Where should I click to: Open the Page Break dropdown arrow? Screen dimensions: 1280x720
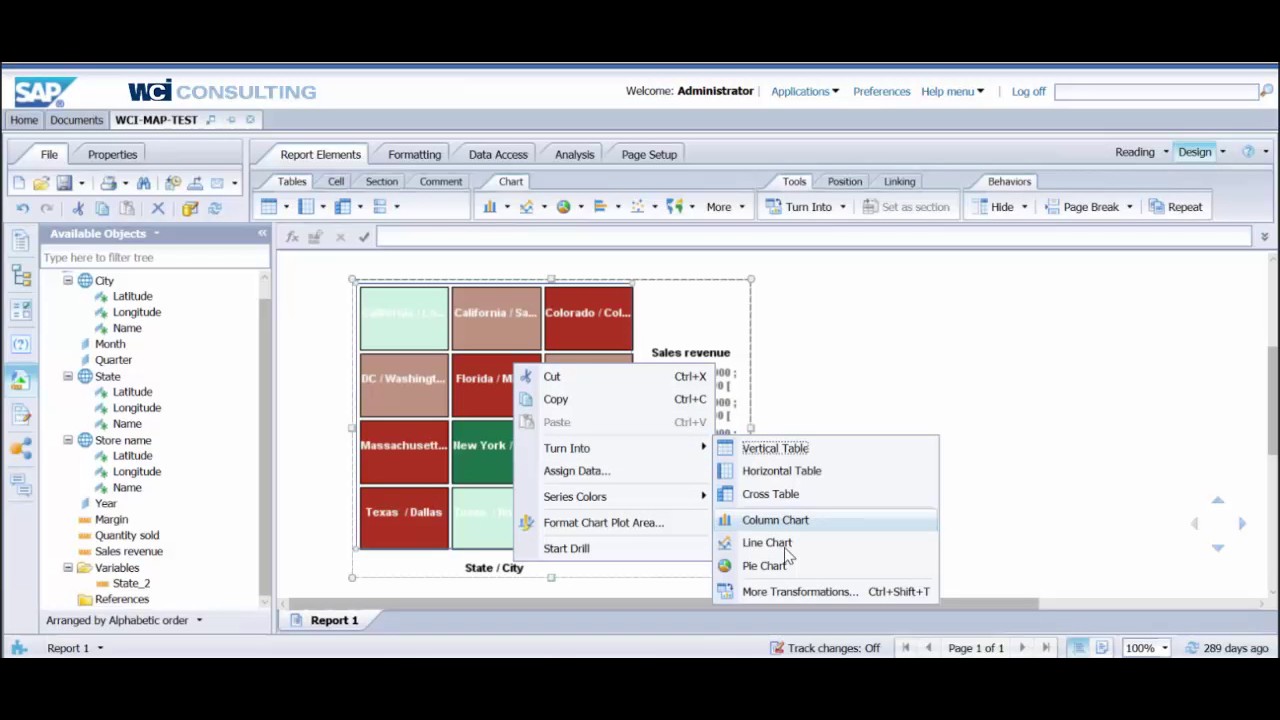[1129, 207]
